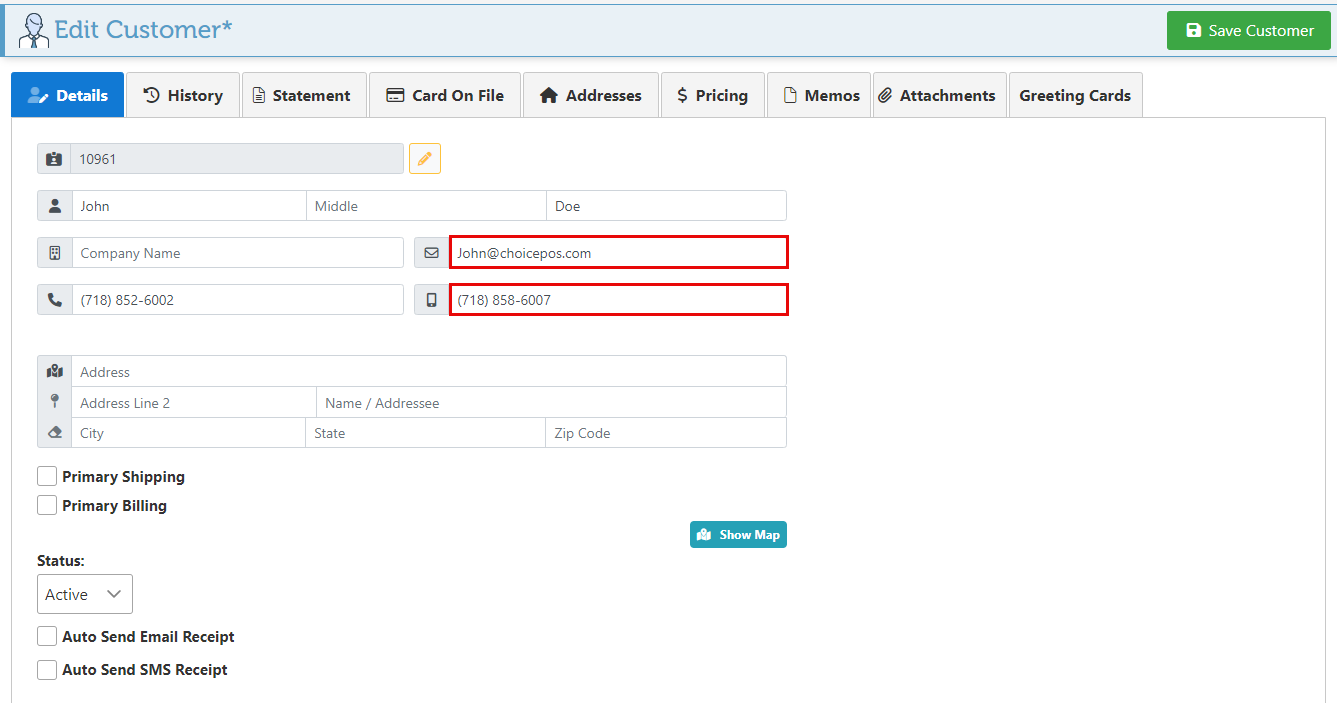This screenshot has width=1337, height=703.
Task: Check the Primary Billing checkbox
Action: click(47, 506)
